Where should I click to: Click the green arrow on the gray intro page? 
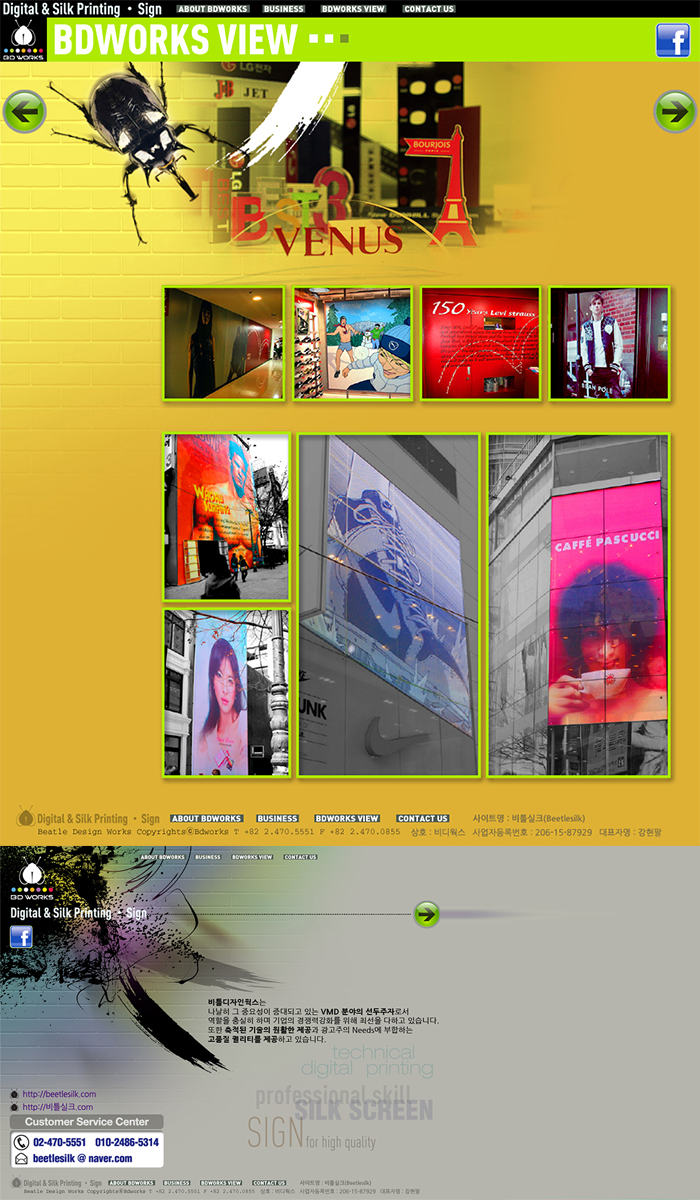pyautogui.click(x=427, y=914)
